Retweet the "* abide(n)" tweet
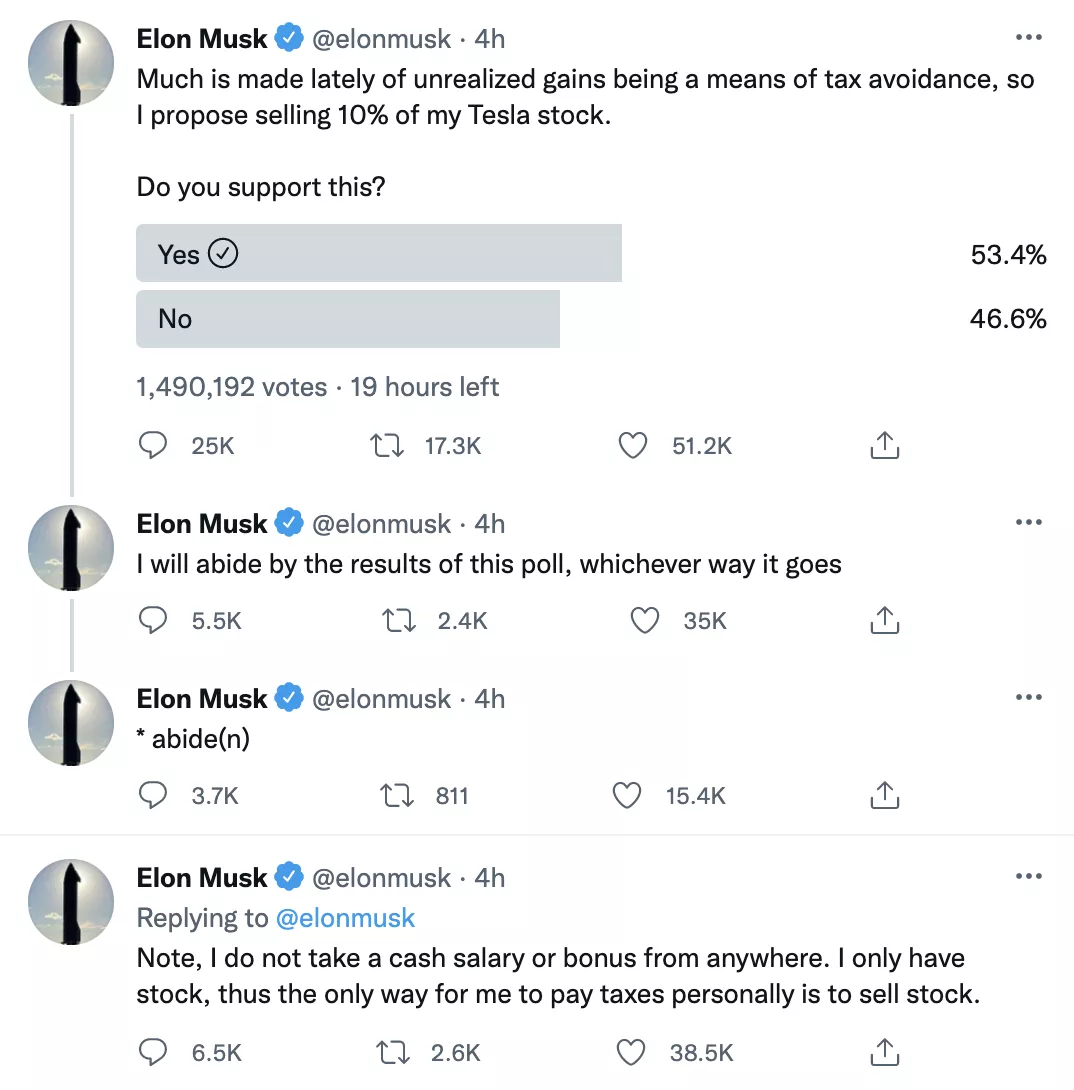Screen dimensions: 1074x1090 [400, 796]
